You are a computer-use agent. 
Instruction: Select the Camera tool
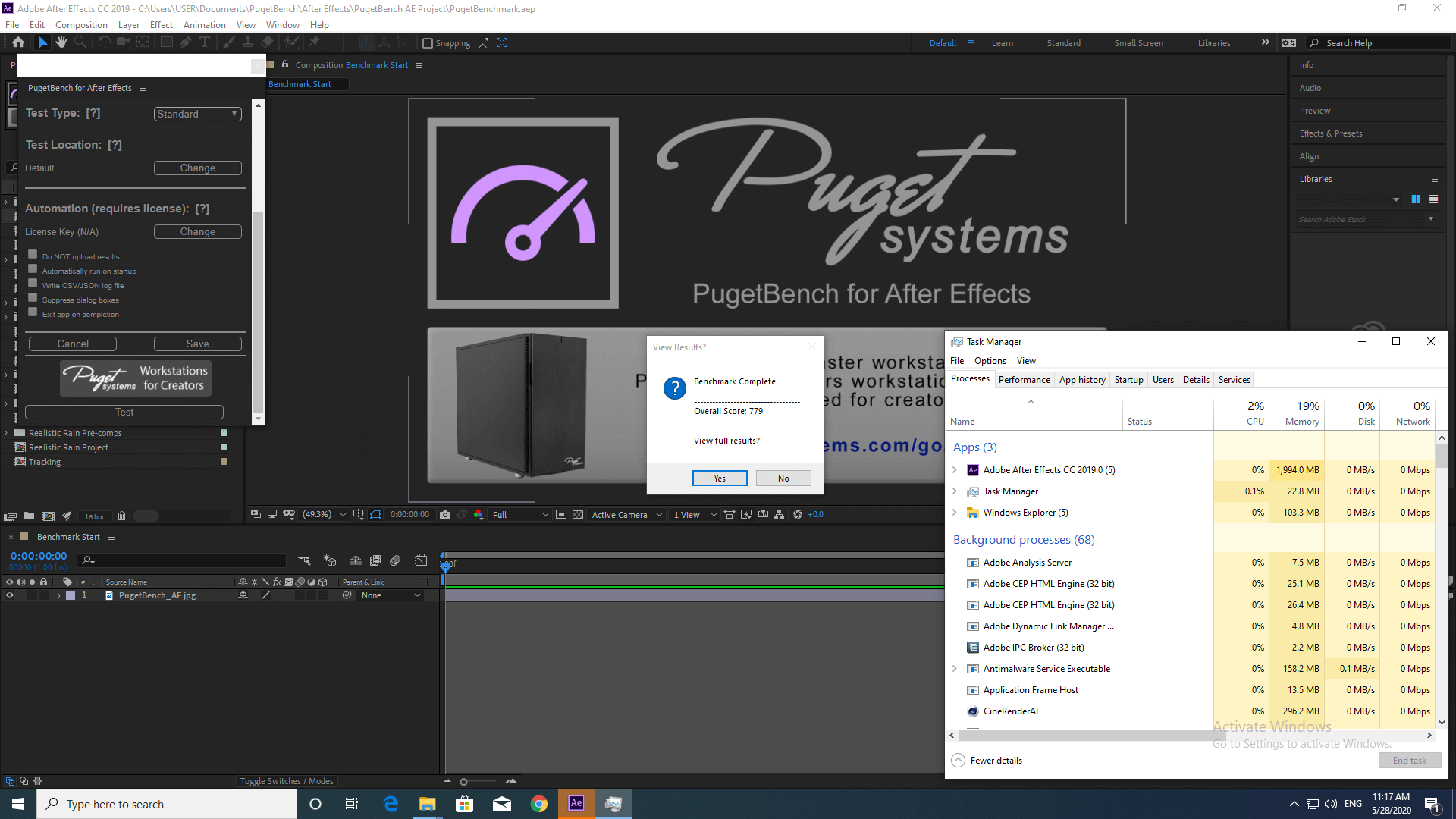[124, 42]
